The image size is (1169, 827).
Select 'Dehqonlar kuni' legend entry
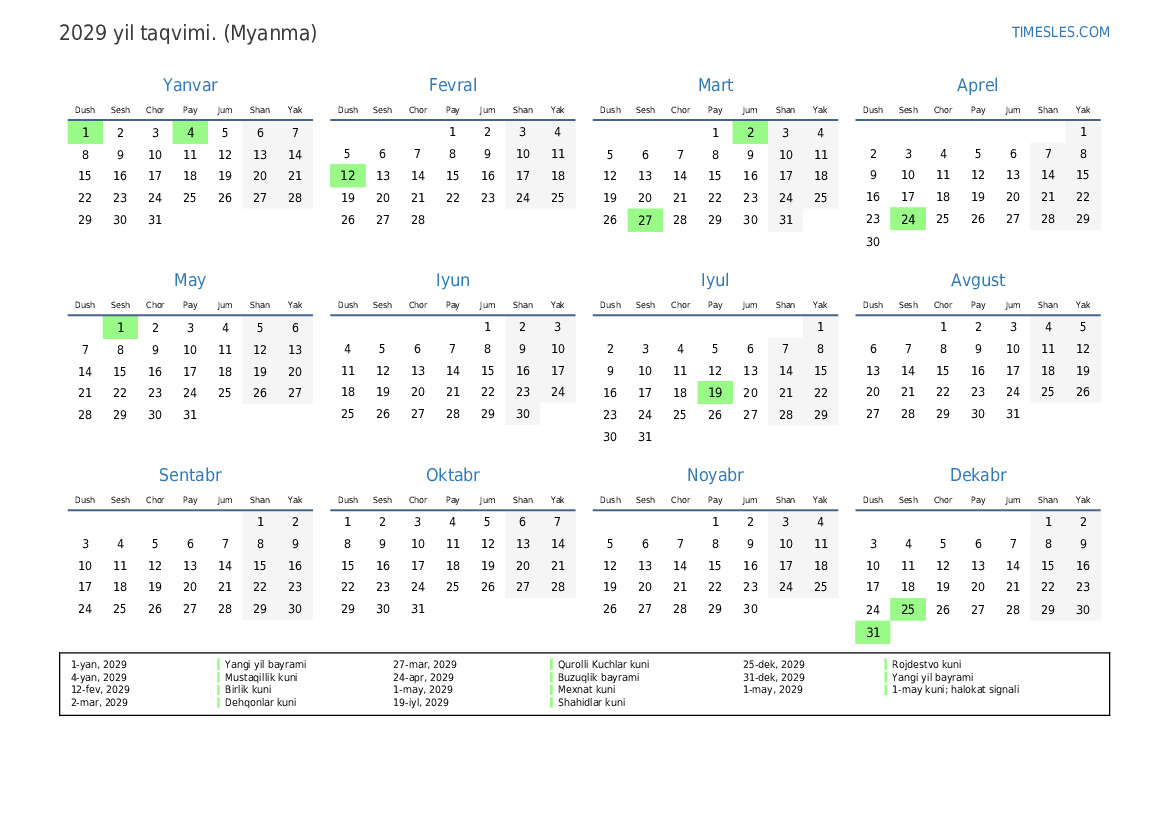coord(260,703)
